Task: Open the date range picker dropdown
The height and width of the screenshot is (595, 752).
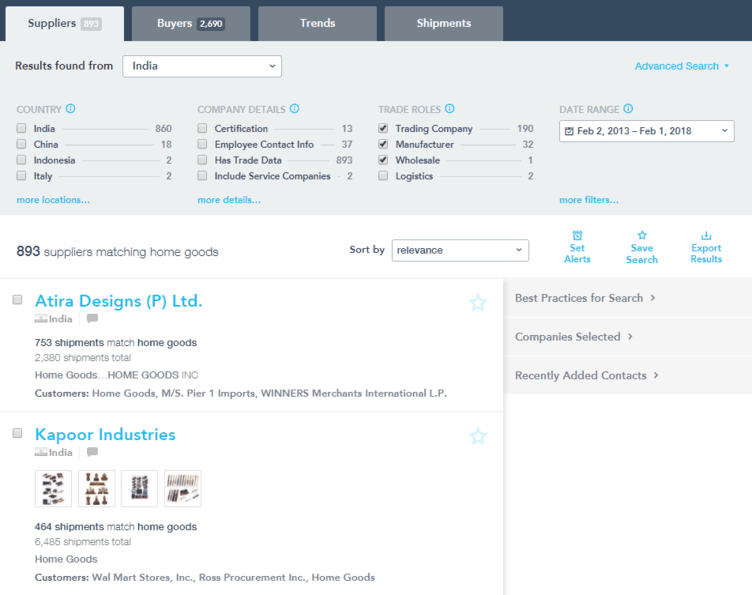Action: [x=647, y=131]
